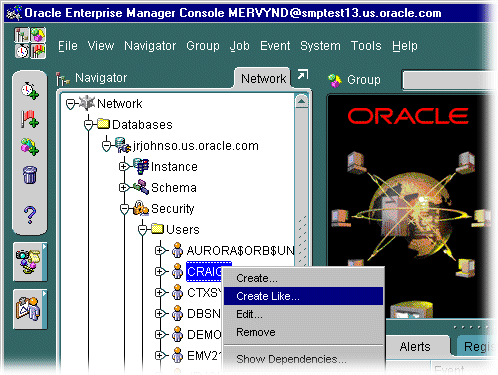This screenshot has width=498, height=375.
Task: Open the Navigator menu
Action: click(150, 46)
